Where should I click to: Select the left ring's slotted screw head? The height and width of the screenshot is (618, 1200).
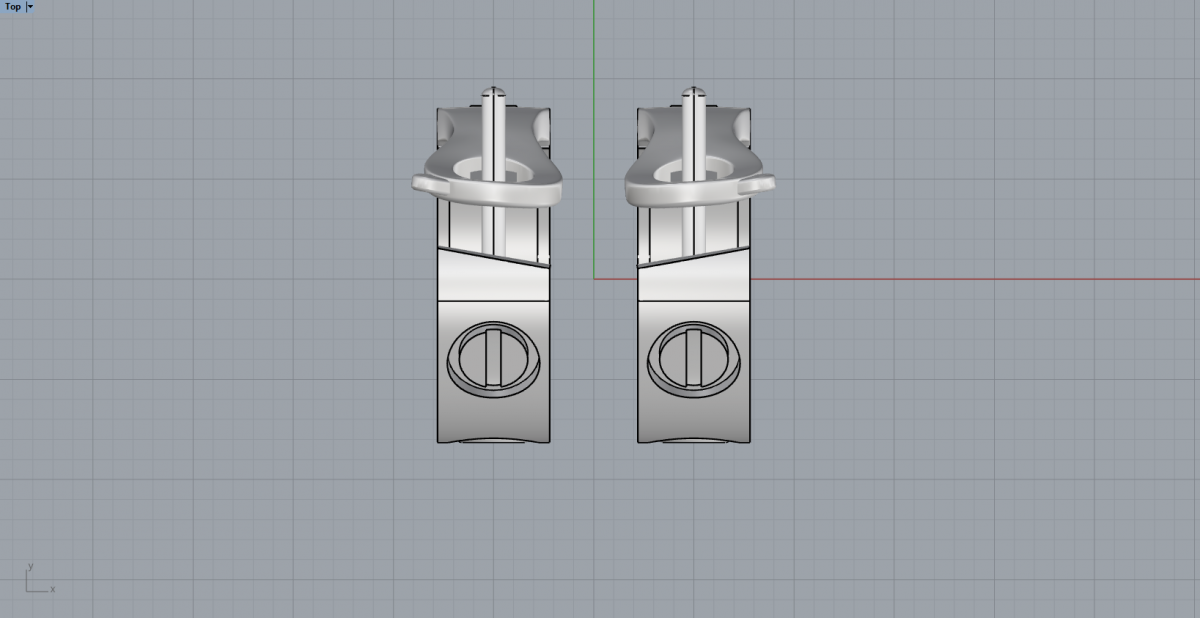[x=493, y=359]
